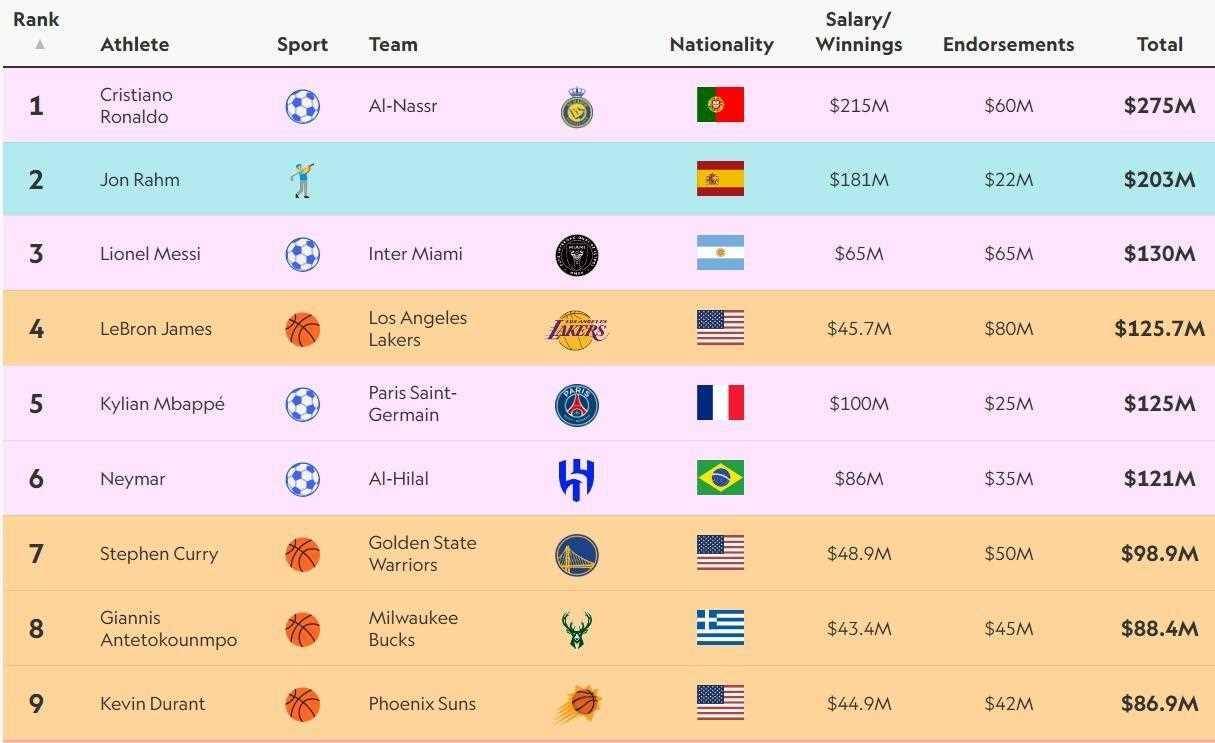Click the Athlete column header
1215x743 pixels.
point(135,44)
